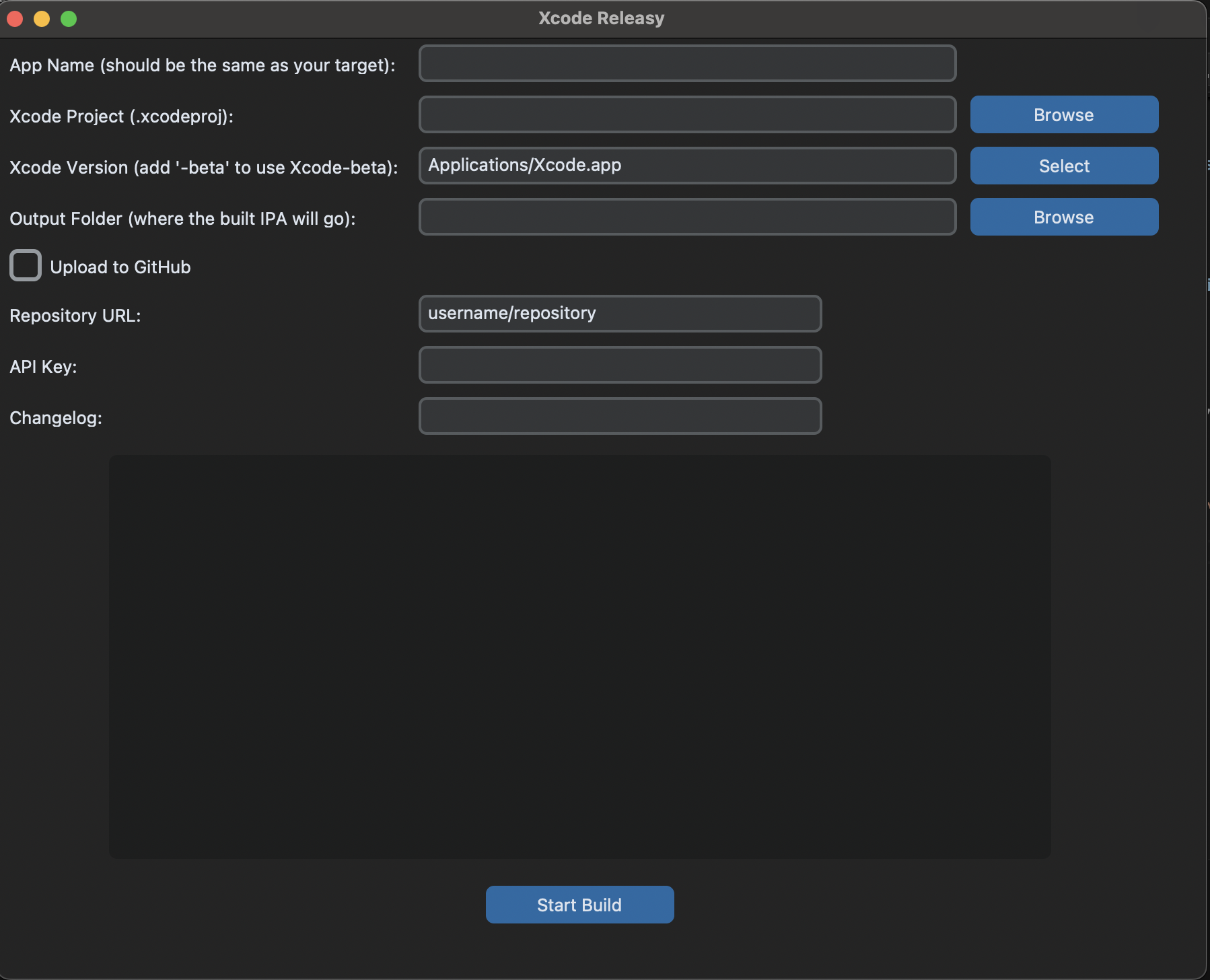The width and height of the screenshot is (1210, 980).
Task: Click the 'Repository URL:' label
Action: coord(75,316)
